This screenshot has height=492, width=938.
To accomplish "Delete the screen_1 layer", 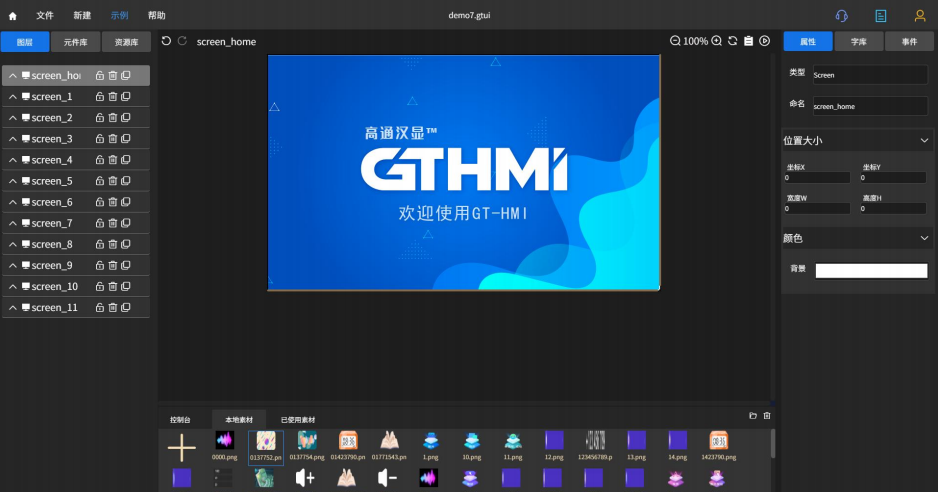I will pyautogui.click(x=112, y=96).
